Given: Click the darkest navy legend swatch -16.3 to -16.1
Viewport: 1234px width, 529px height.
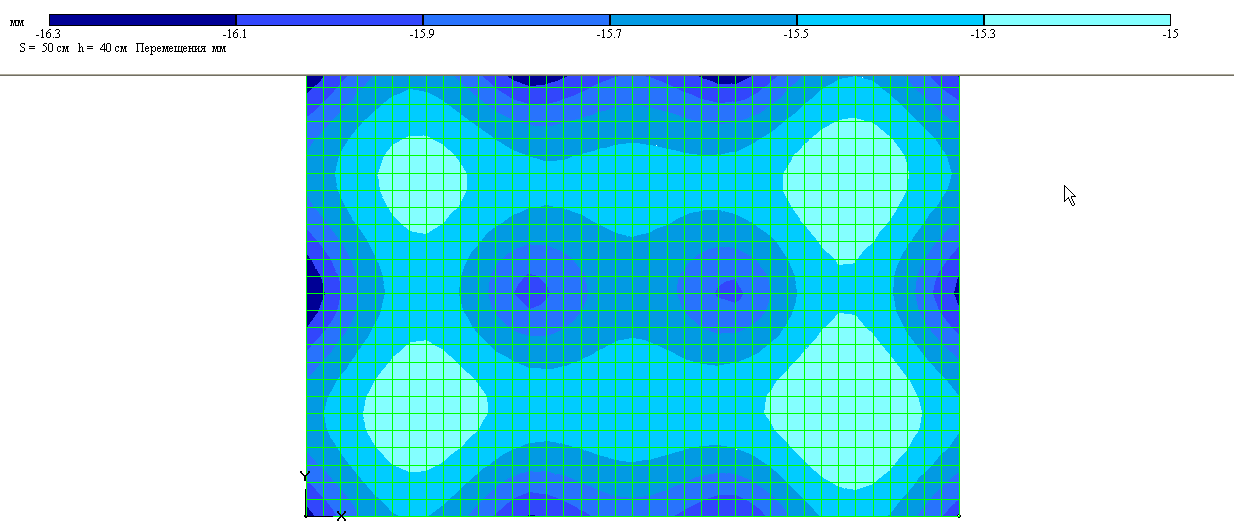Looking at the screenshot, I should pos(143,20).
